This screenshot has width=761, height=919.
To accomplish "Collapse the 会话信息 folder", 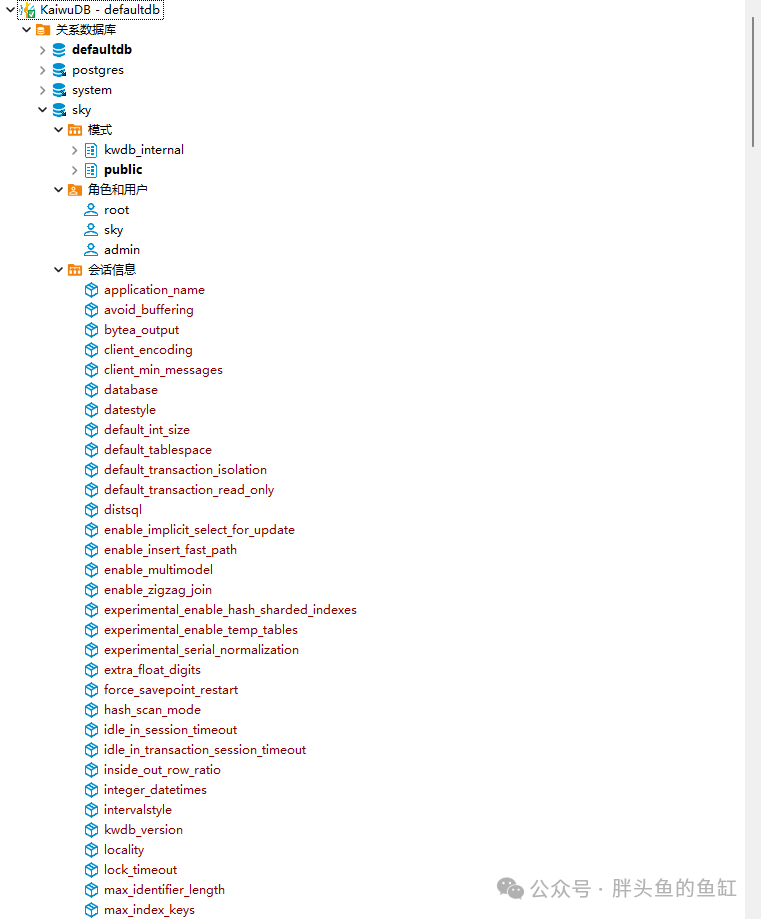I will (58, 270).
